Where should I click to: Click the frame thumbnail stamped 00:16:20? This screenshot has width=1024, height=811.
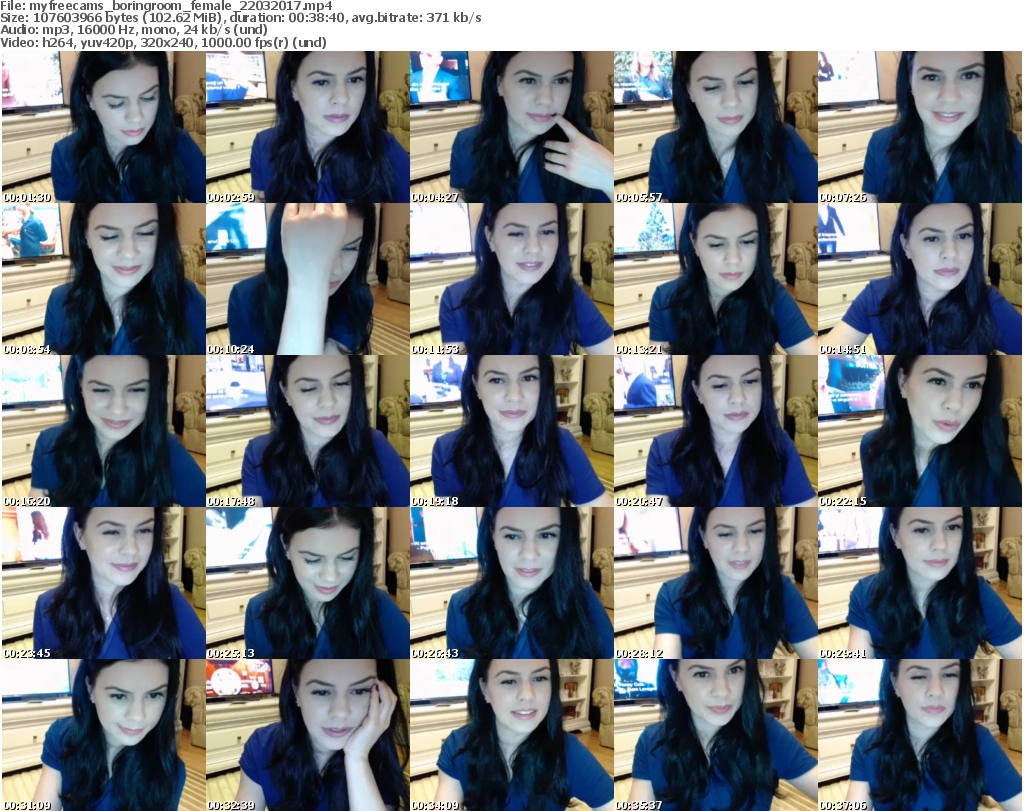(x=104, y=432)
